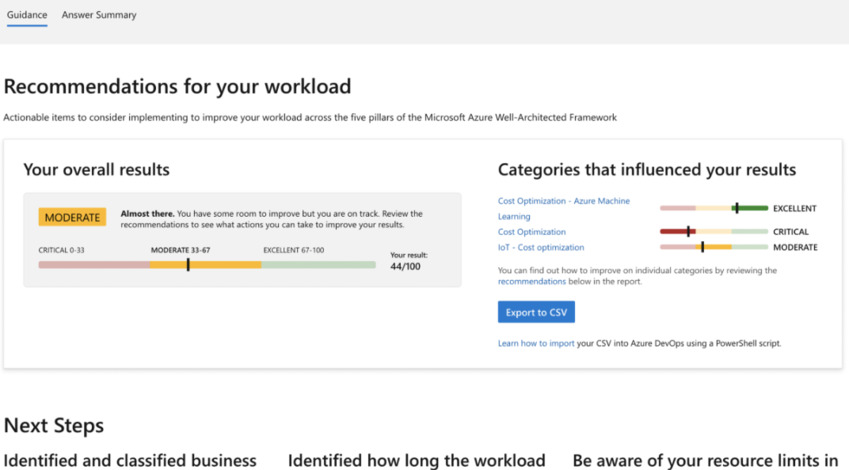
Task: Switch to the Guidance tab
Action: coord(27,15)
